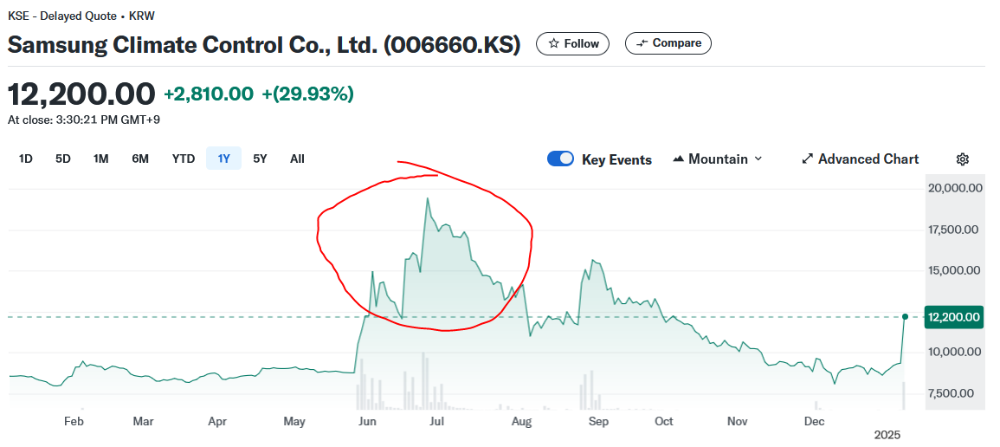Open chart settings gear icon
Viewport: 1000px width, 447px height.
click(963, 159)
